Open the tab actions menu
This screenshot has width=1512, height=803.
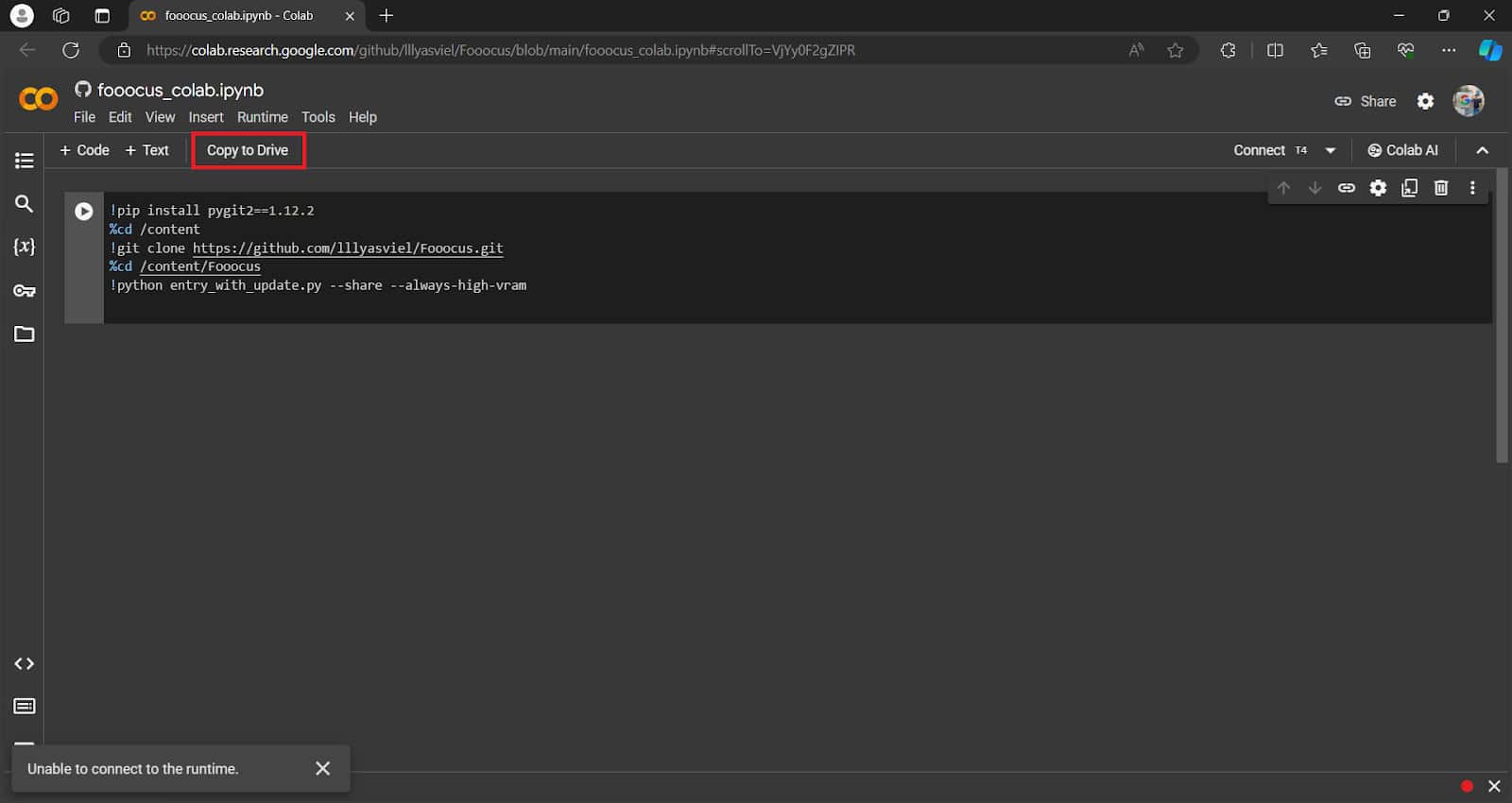[102, 16]
